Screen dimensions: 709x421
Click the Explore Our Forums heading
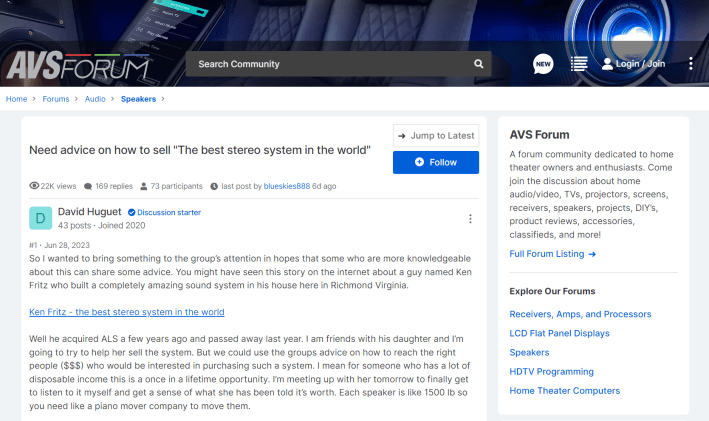coord(552,291)
